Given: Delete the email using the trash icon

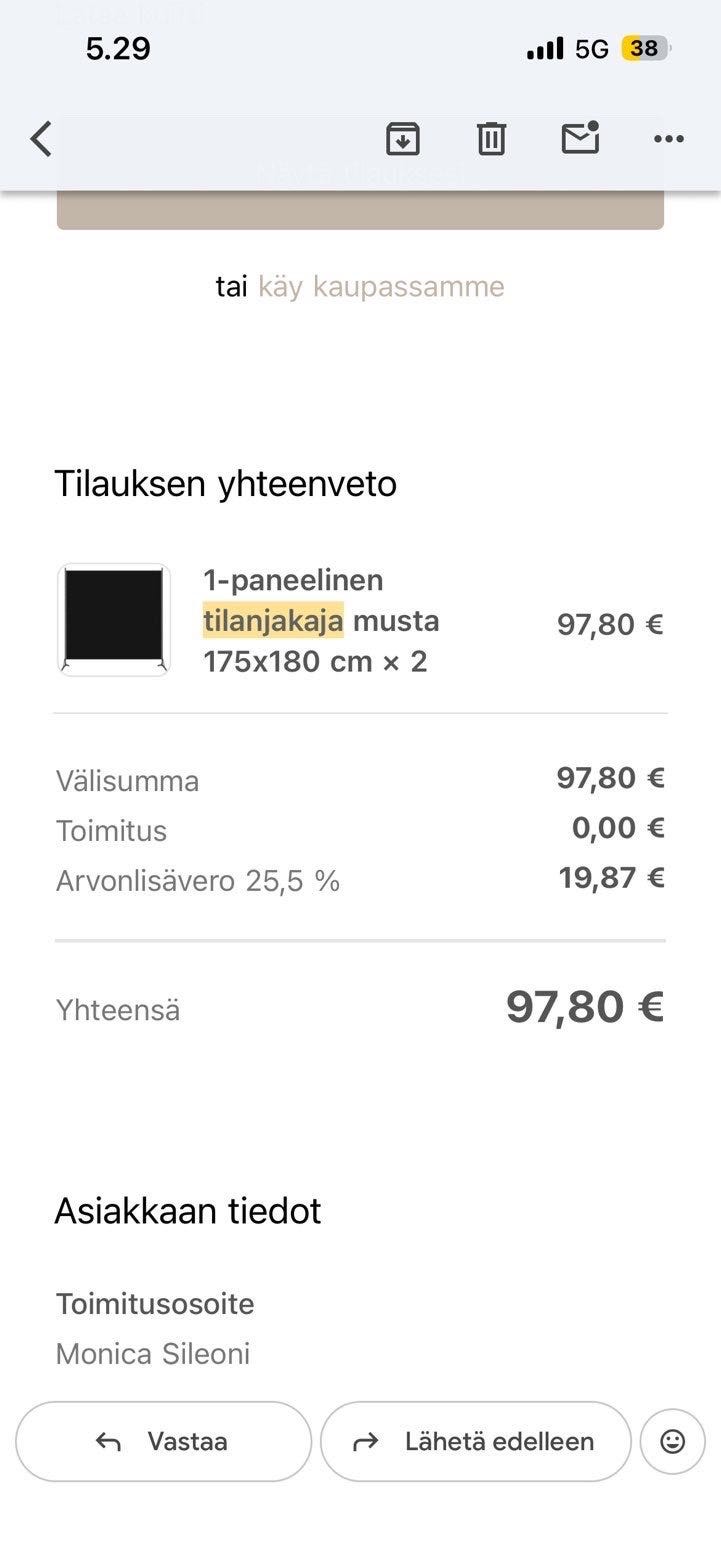Looking at the screenshot, I should pos(491,139).
